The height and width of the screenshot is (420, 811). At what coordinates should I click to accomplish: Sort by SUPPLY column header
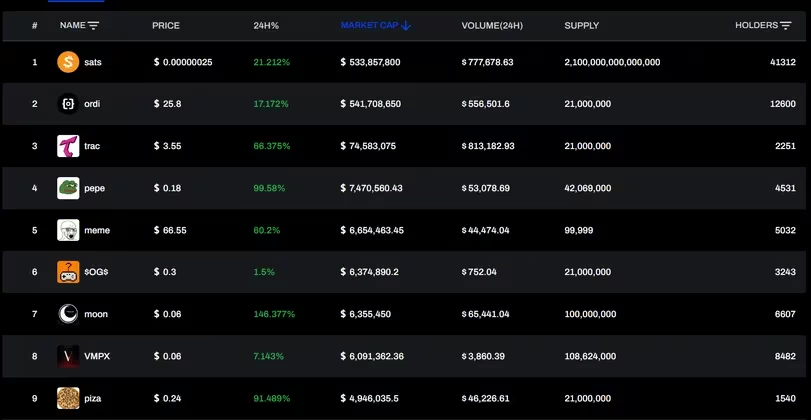(581, 25)
